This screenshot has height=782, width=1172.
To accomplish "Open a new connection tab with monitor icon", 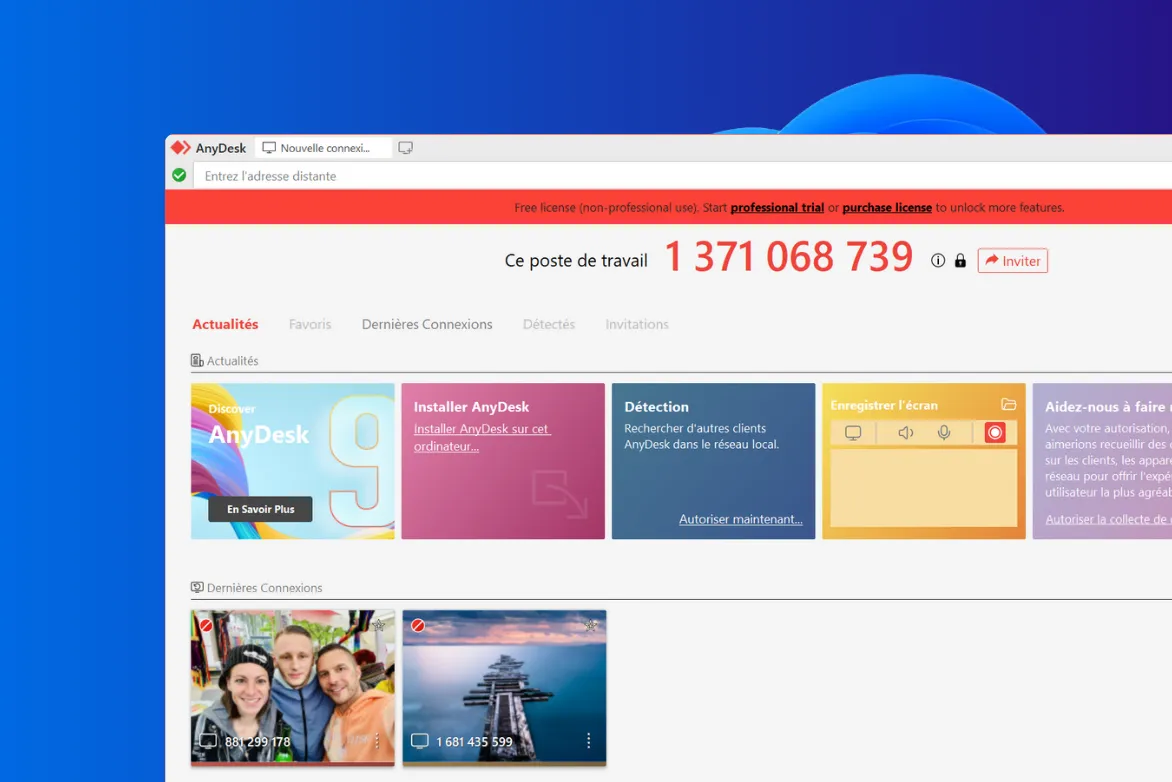I will coord(406,147).
